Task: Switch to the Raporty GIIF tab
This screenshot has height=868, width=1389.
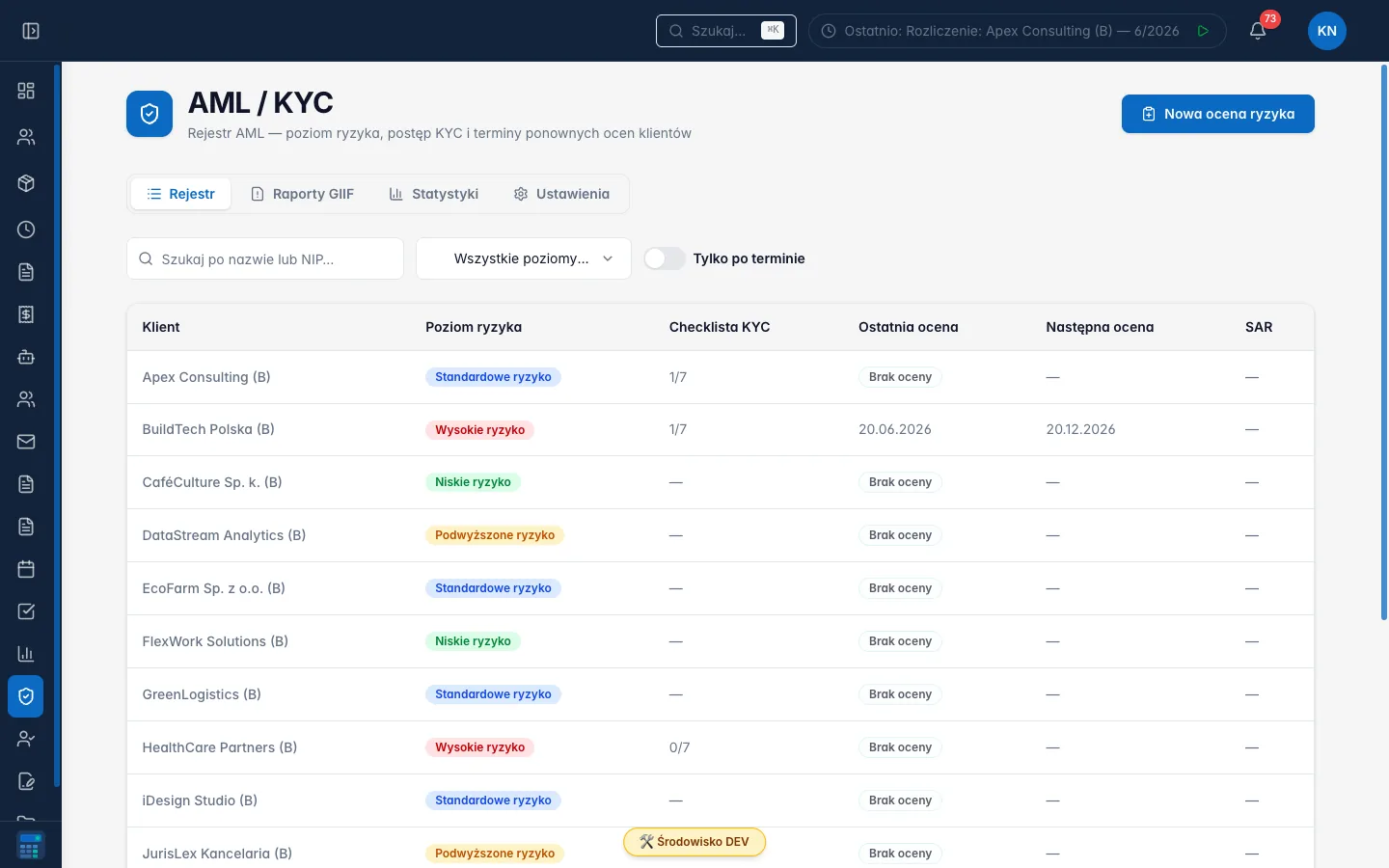Action: tap(302, 194)
